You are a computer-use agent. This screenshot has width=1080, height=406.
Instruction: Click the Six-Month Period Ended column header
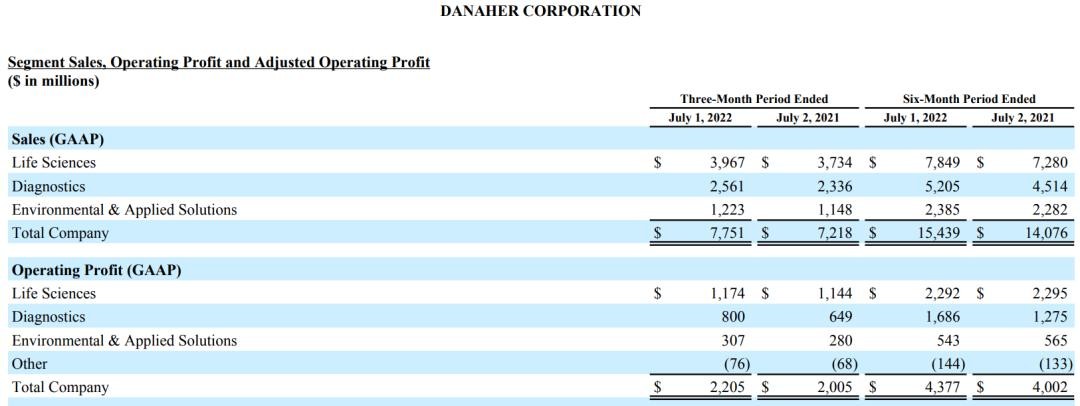969,99
